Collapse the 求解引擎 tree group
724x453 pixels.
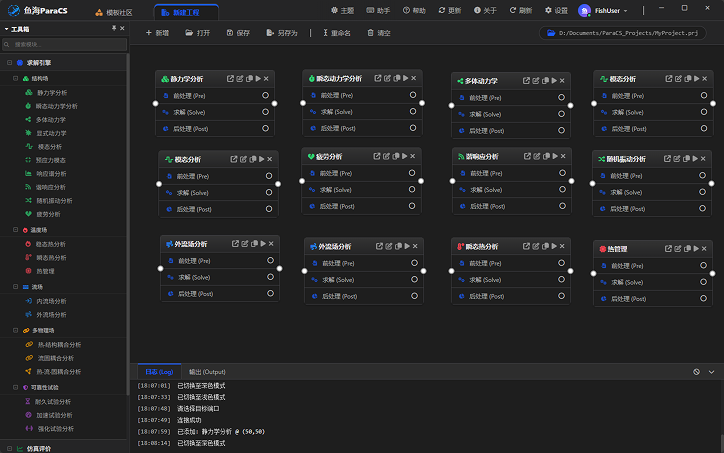coord(7,62)
